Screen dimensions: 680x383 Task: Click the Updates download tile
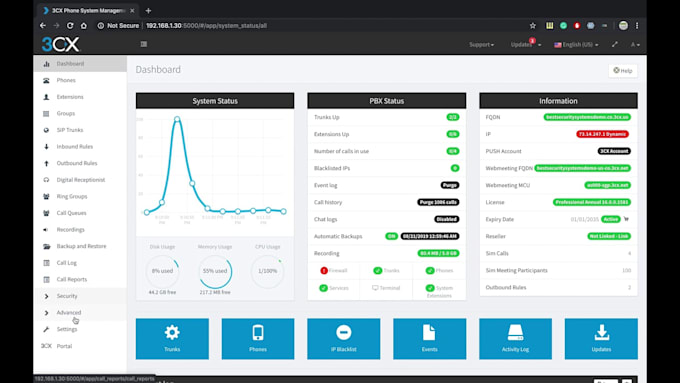[x=601, y=339]
